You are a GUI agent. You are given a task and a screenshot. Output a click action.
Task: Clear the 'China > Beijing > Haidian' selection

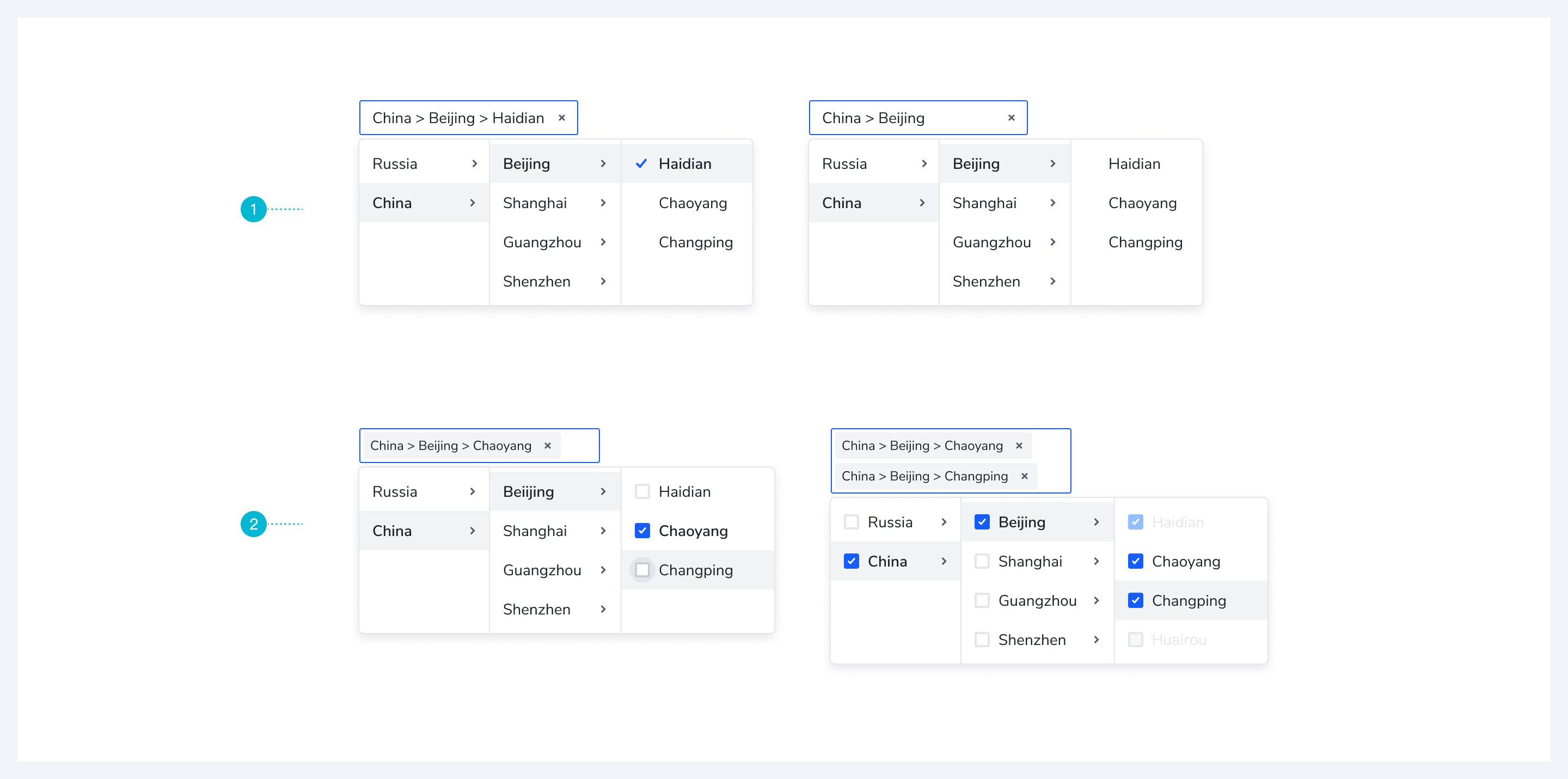click(x=561, y=118)
